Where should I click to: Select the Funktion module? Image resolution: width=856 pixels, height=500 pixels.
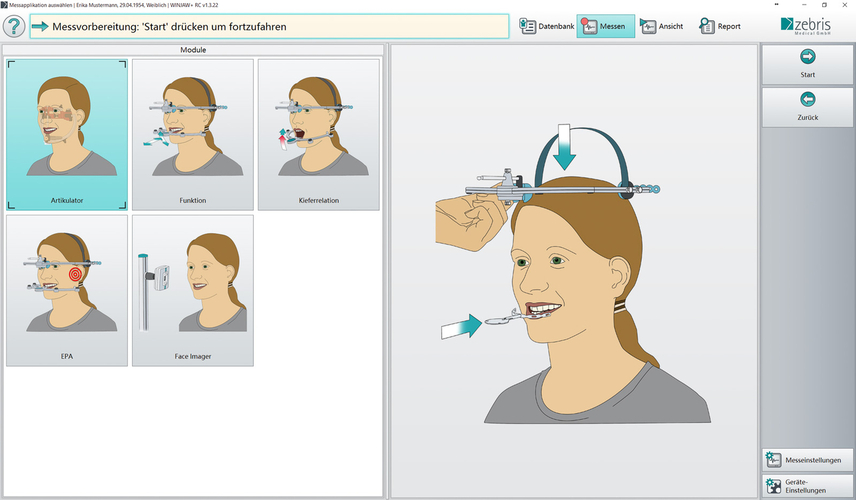point(193,134)
